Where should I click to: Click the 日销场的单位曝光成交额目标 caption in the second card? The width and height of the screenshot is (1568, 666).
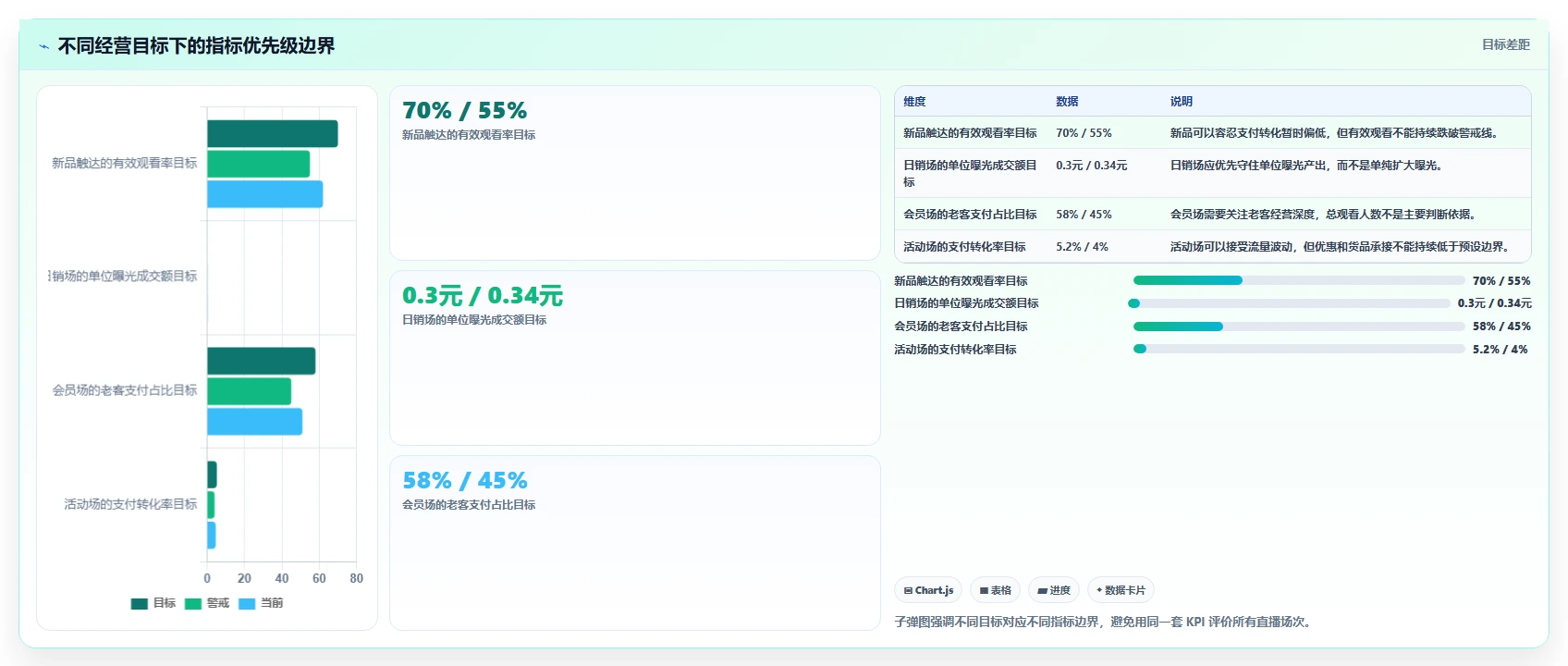(x=474, y=320)
